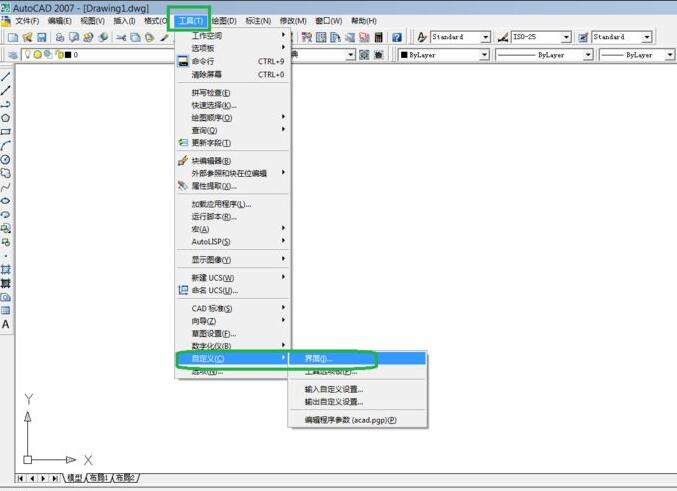This screenshot has height=491, width=677.
Task: Choose 输入自定义设置... in submenu
Action: point(357,389)
